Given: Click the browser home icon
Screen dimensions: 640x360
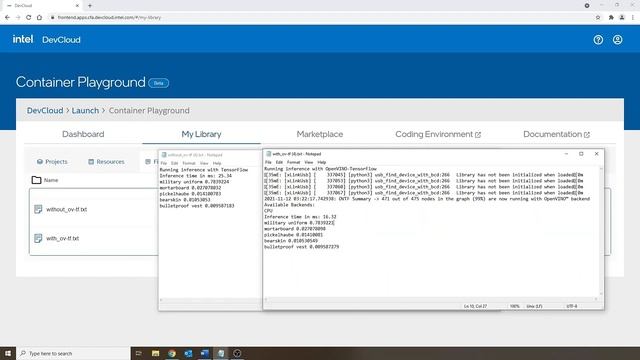Looking at the screenshot, I should (x=39, y=18).
